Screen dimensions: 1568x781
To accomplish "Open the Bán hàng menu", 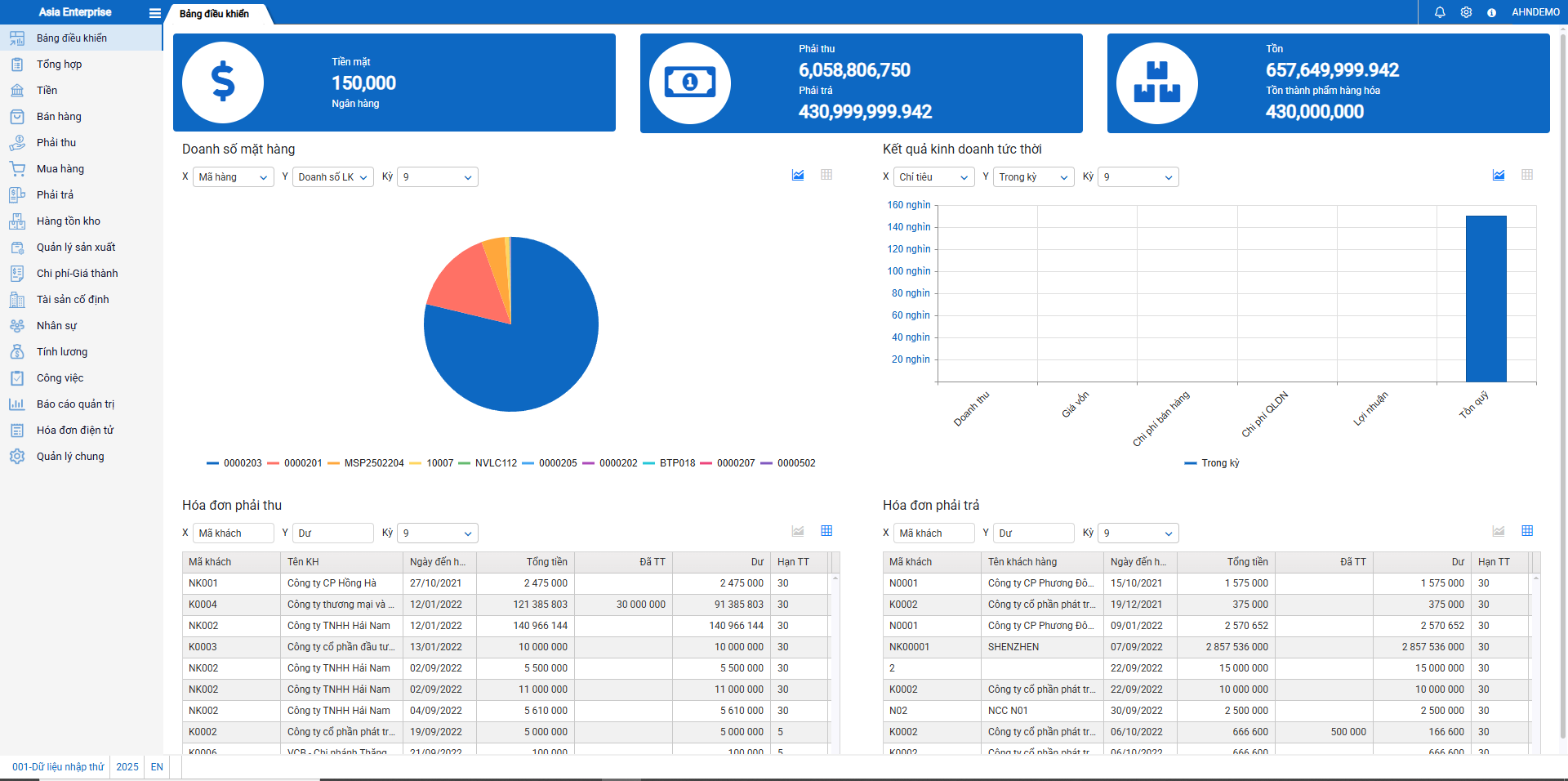I will pyautogui.click(x=59, y=117).
